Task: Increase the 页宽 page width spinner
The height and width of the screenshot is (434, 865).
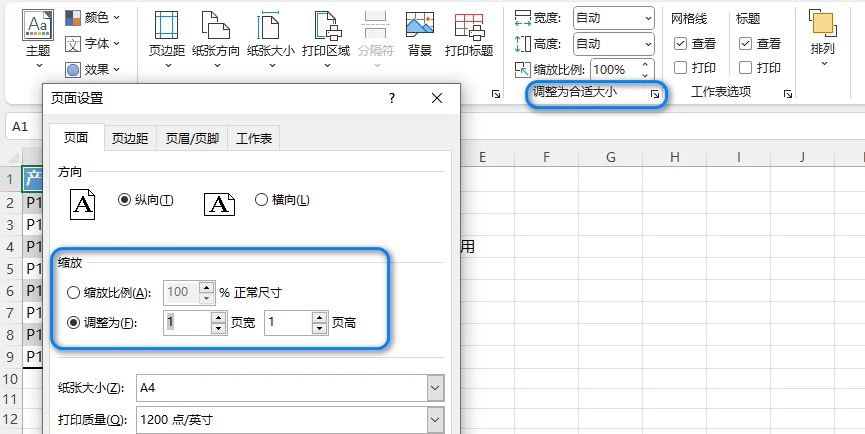Action: [219, 317]
